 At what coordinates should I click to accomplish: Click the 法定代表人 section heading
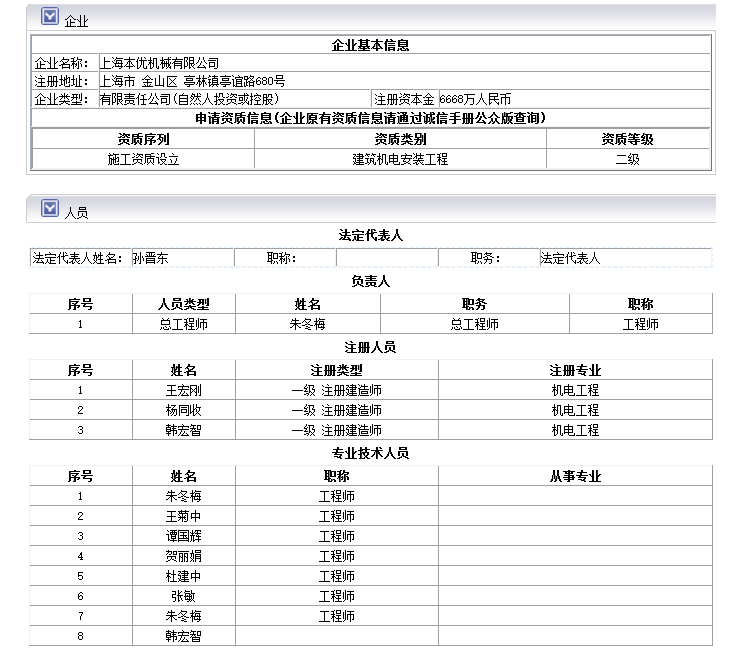(x=371, y=235)
